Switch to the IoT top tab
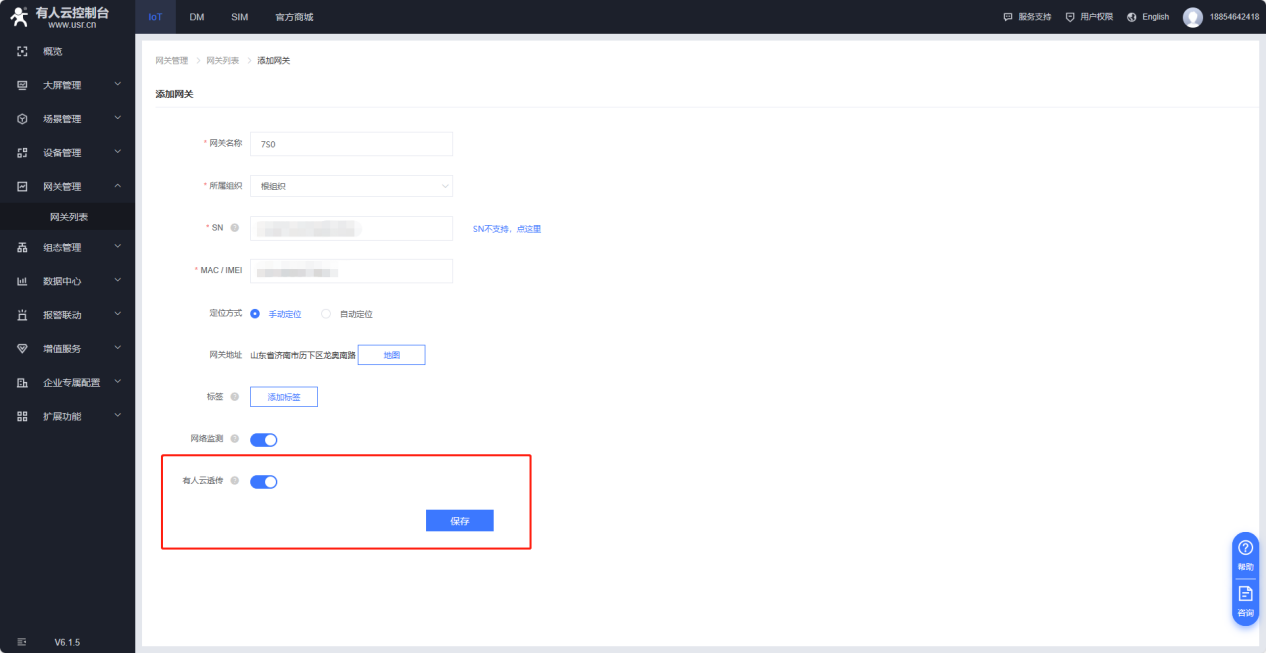Viewport: 1266px width, 653px height. (x=155, y=17)
